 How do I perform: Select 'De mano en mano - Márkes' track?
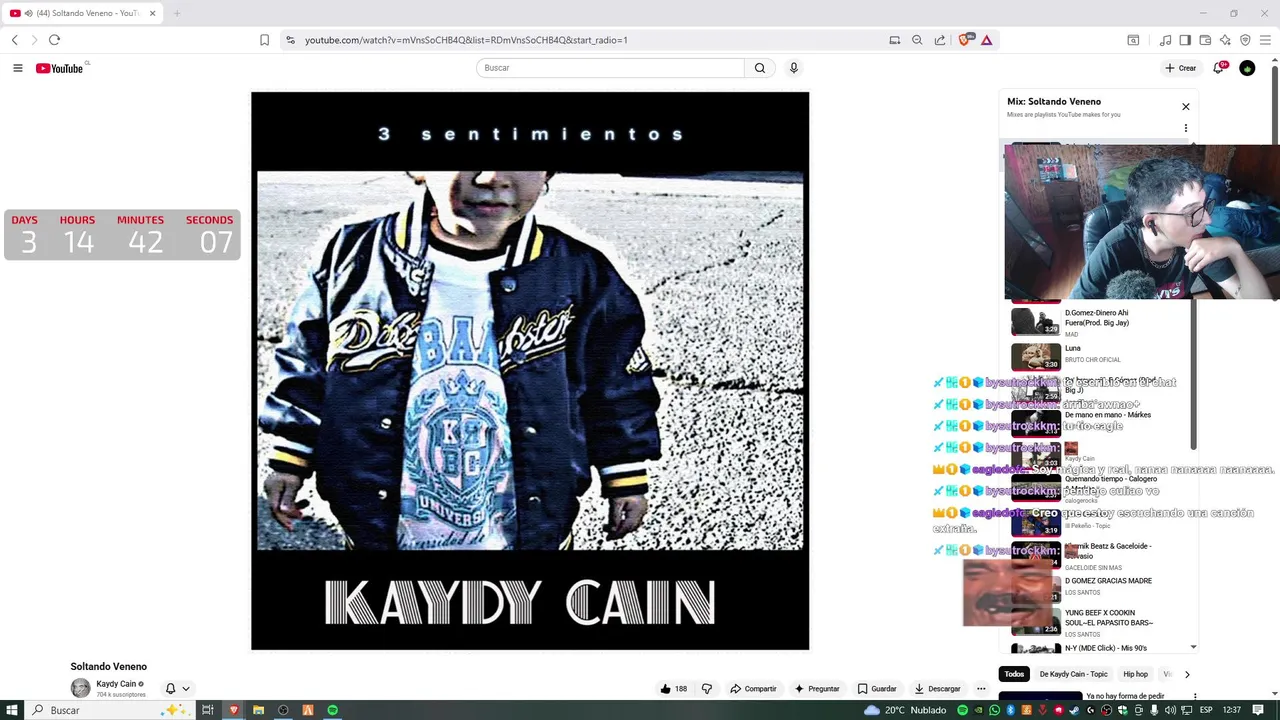coord(1108,415)
